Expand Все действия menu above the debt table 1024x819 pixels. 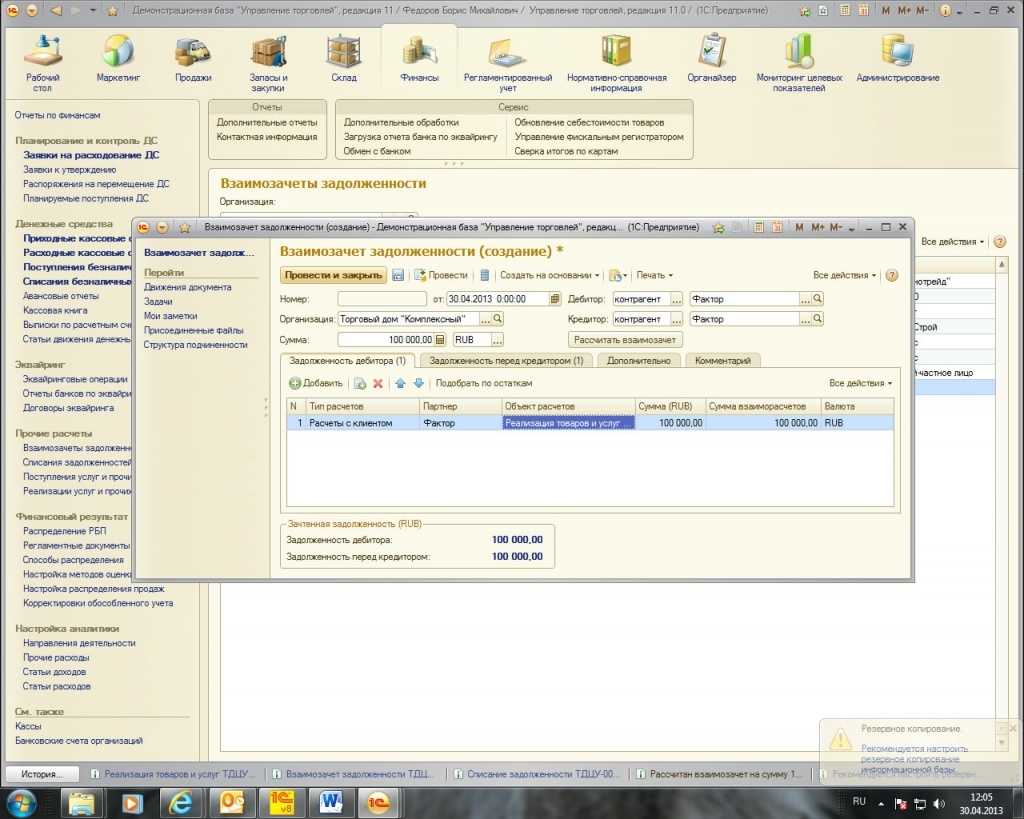(860, 383)
